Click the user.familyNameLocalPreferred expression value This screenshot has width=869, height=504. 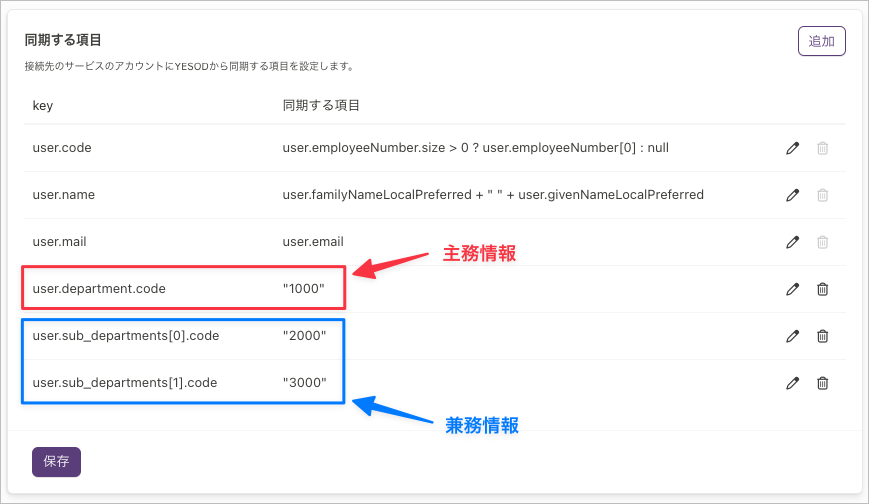click(493, 195)
